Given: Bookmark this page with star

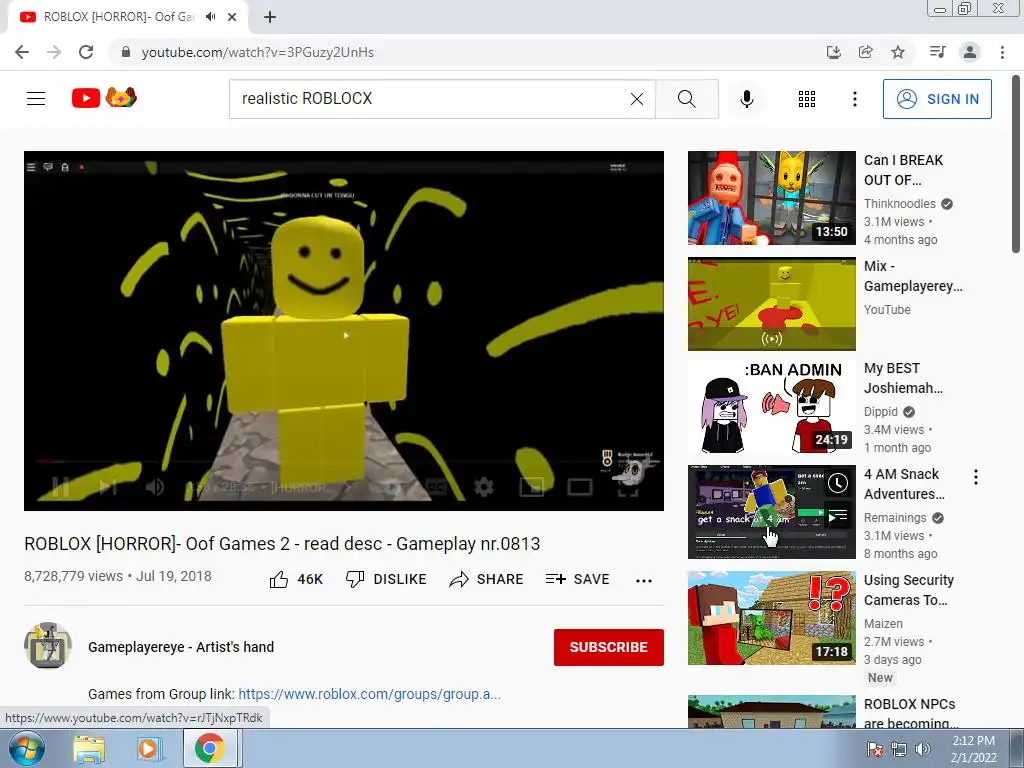Looking at the screenshot, I should coord(898,52).
